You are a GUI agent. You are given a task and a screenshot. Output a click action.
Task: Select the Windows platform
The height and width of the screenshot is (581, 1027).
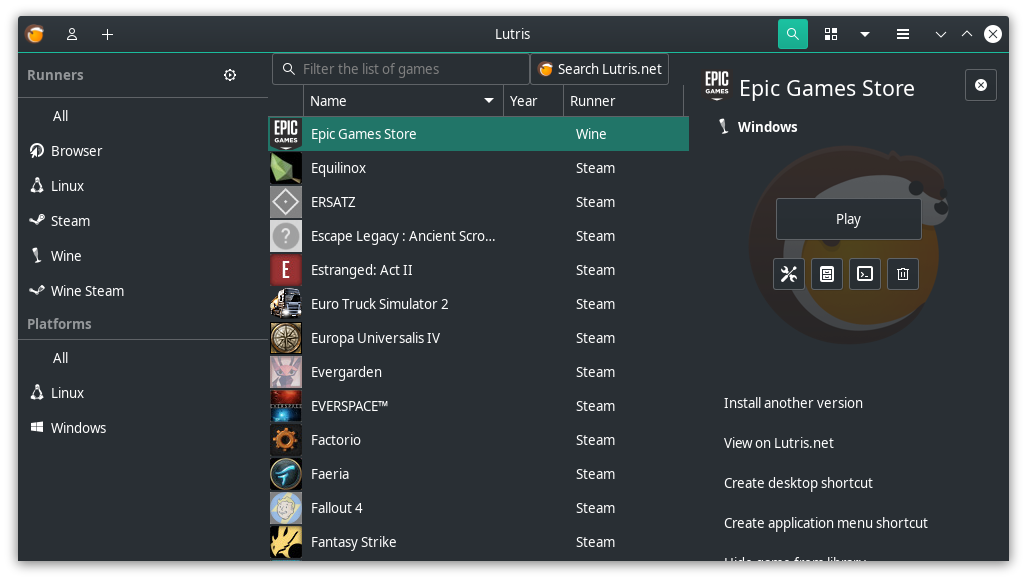point(143,428)
